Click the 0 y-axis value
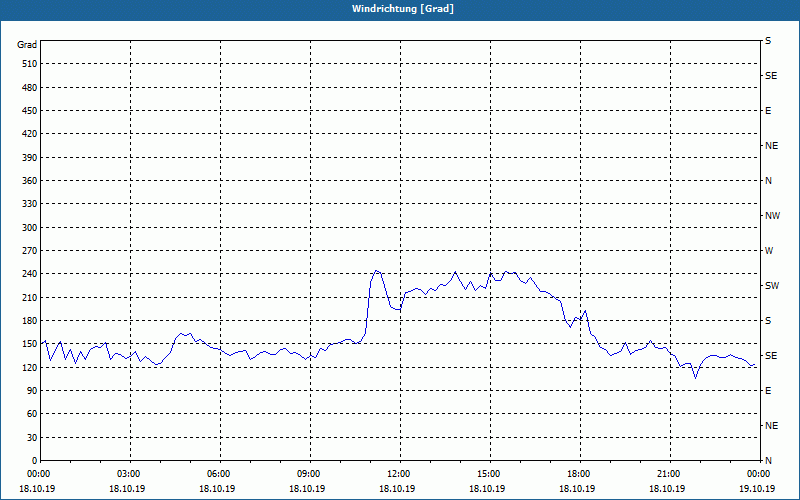This screenshot has height=500, width=800. coord(35,461)
